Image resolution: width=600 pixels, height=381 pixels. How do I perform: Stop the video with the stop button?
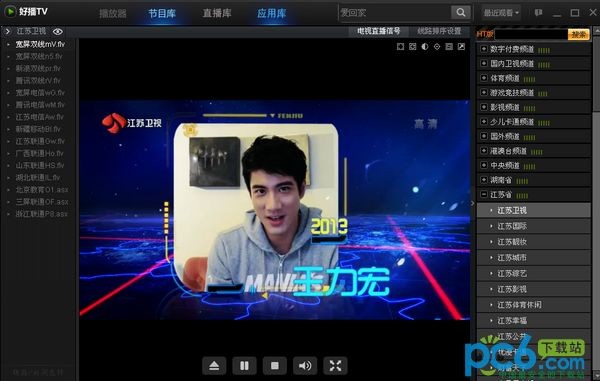tap(274, 366)
